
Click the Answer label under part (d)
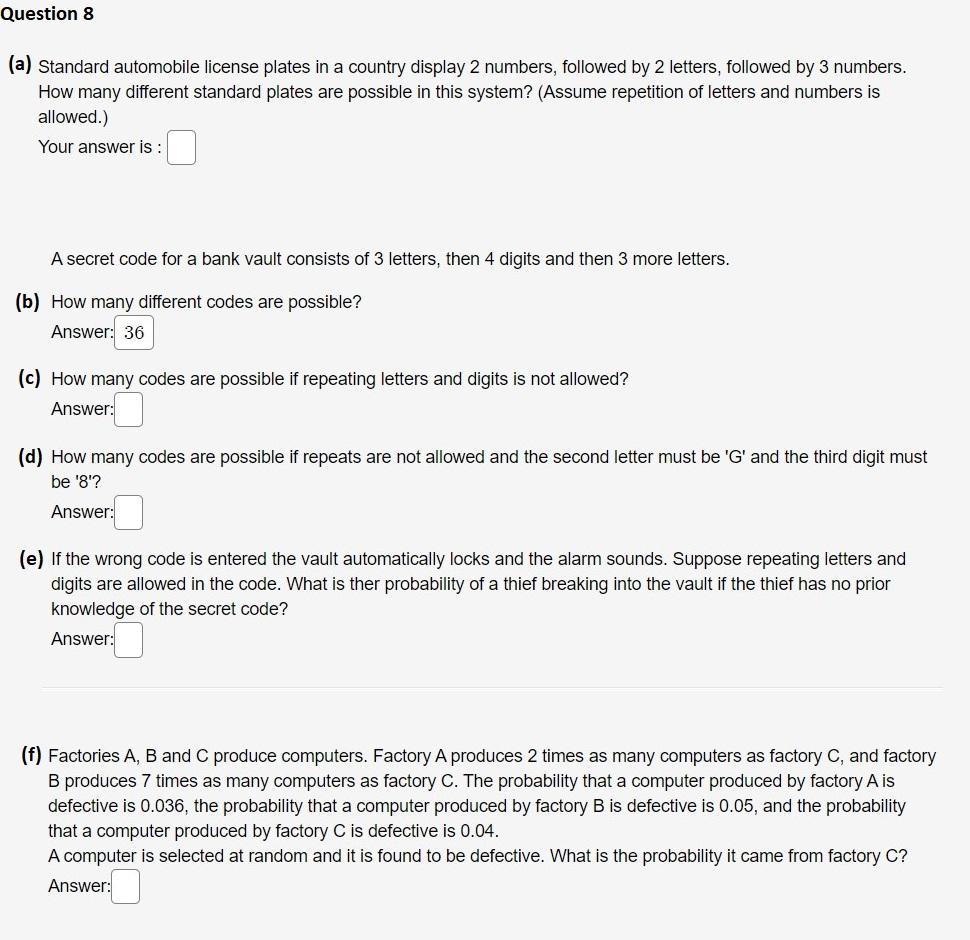[79, 511]
